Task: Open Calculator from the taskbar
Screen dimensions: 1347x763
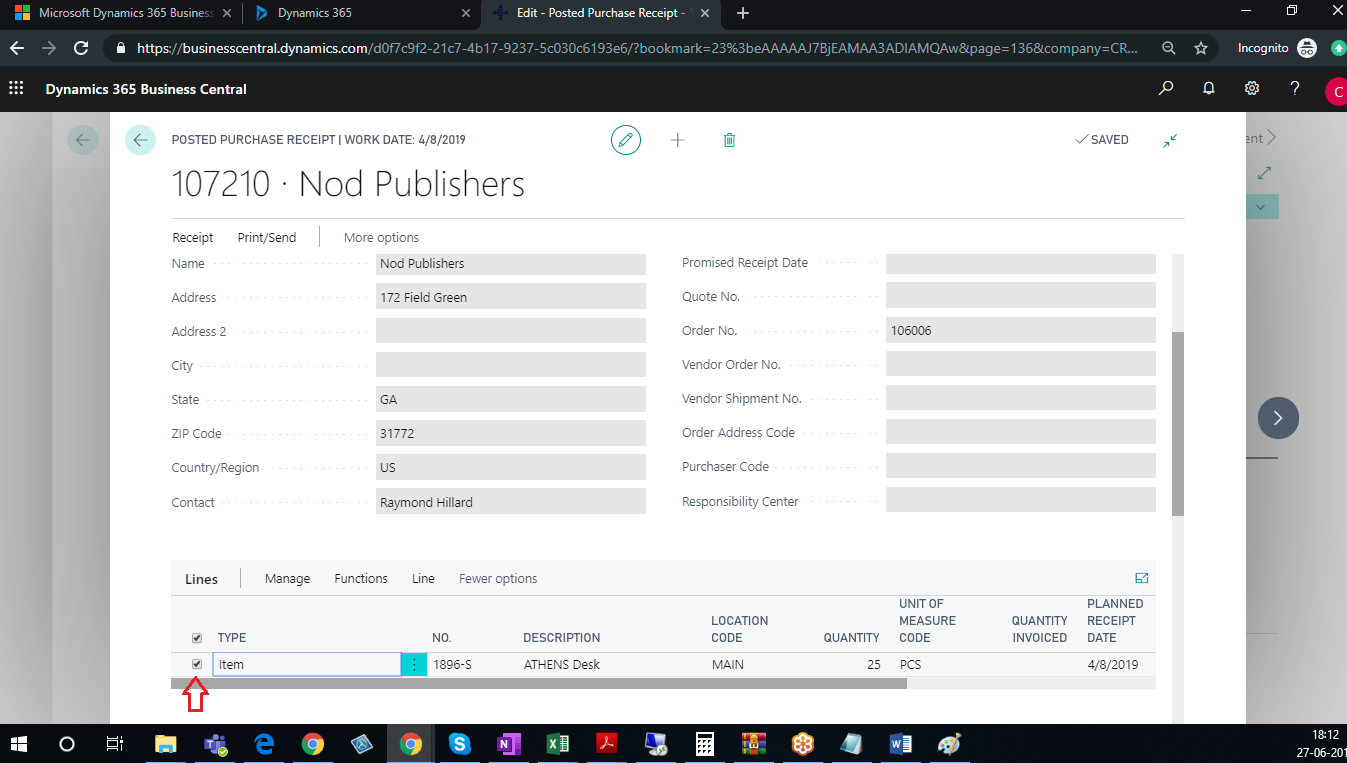Action: (704, 744)
